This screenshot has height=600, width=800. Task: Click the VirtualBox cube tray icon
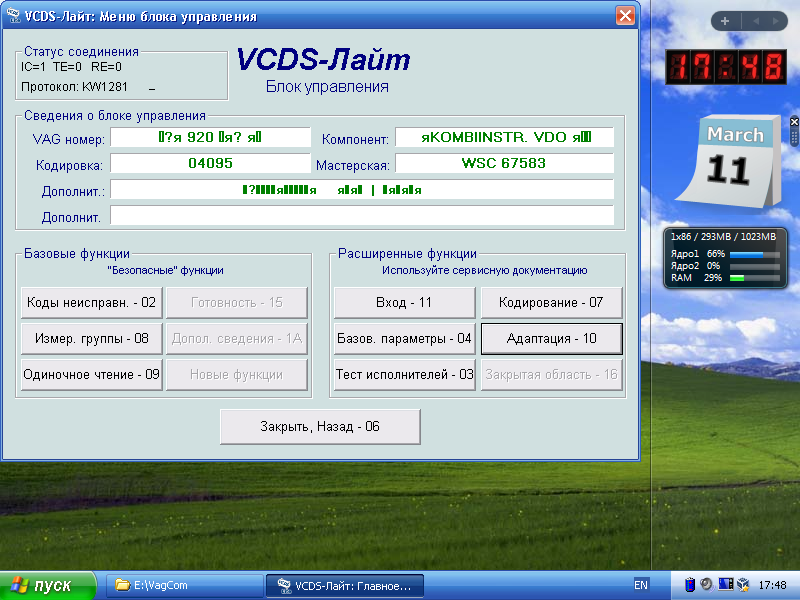click(x=744, y=585)
